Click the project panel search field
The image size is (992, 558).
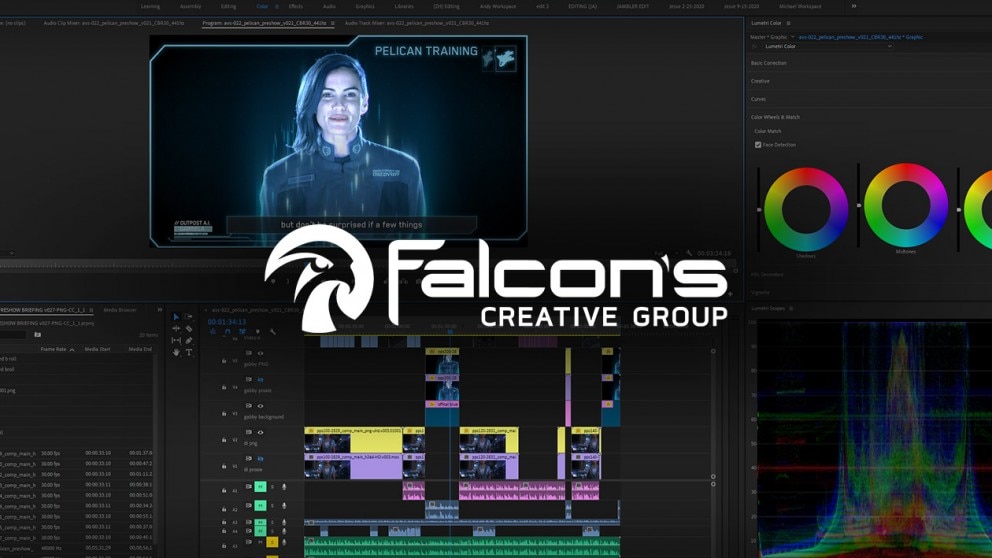pyautogui.click(x=14, y=335)
